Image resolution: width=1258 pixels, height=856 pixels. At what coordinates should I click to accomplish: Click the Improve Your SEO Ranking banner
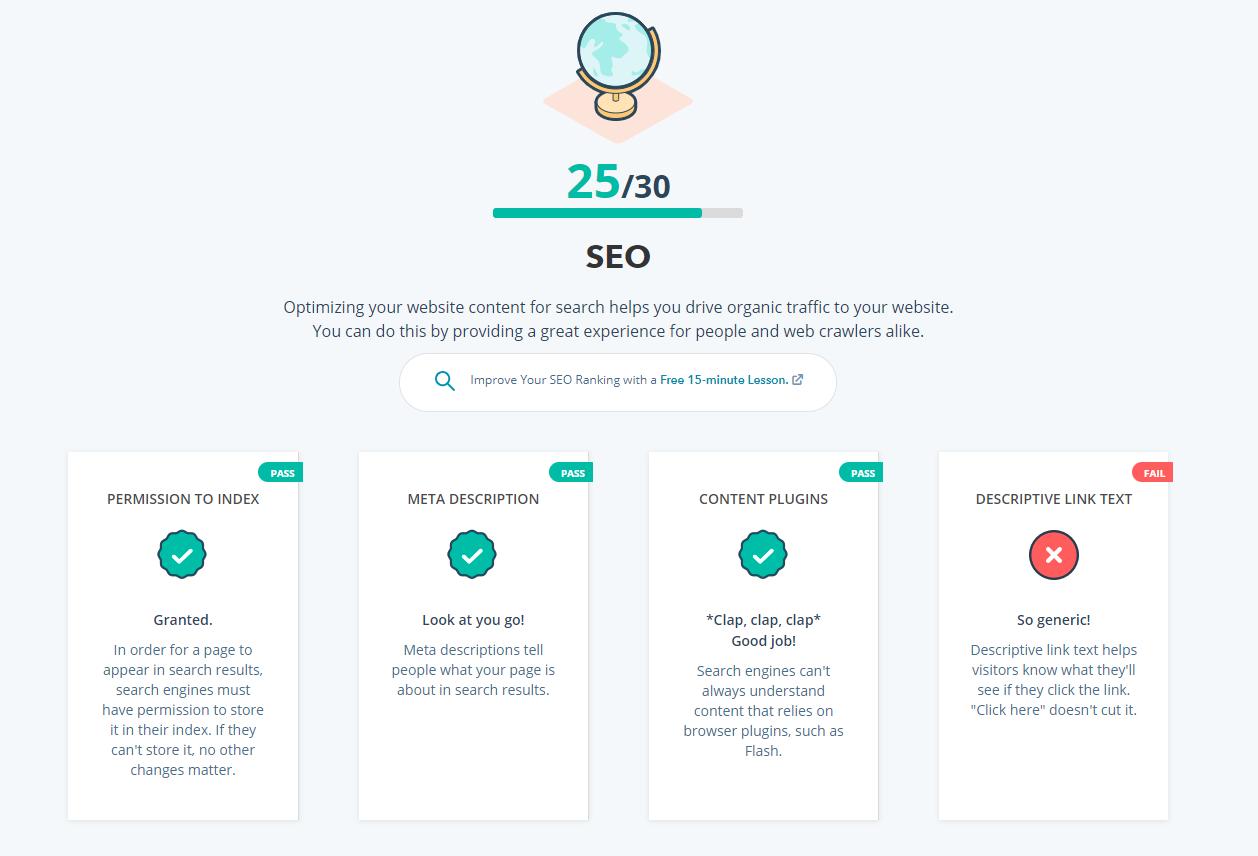coord(617,380)
